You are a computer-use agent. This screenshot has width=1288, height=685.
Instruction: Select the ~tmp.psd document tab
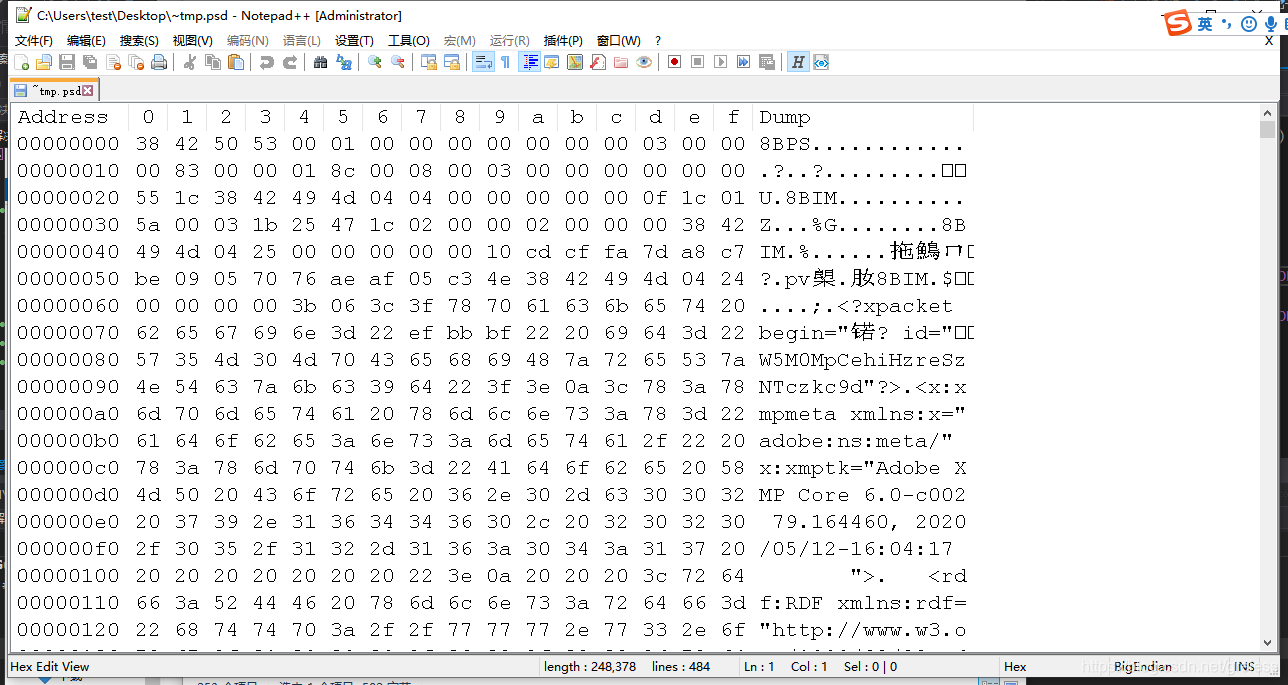click(x=54, y=90)
